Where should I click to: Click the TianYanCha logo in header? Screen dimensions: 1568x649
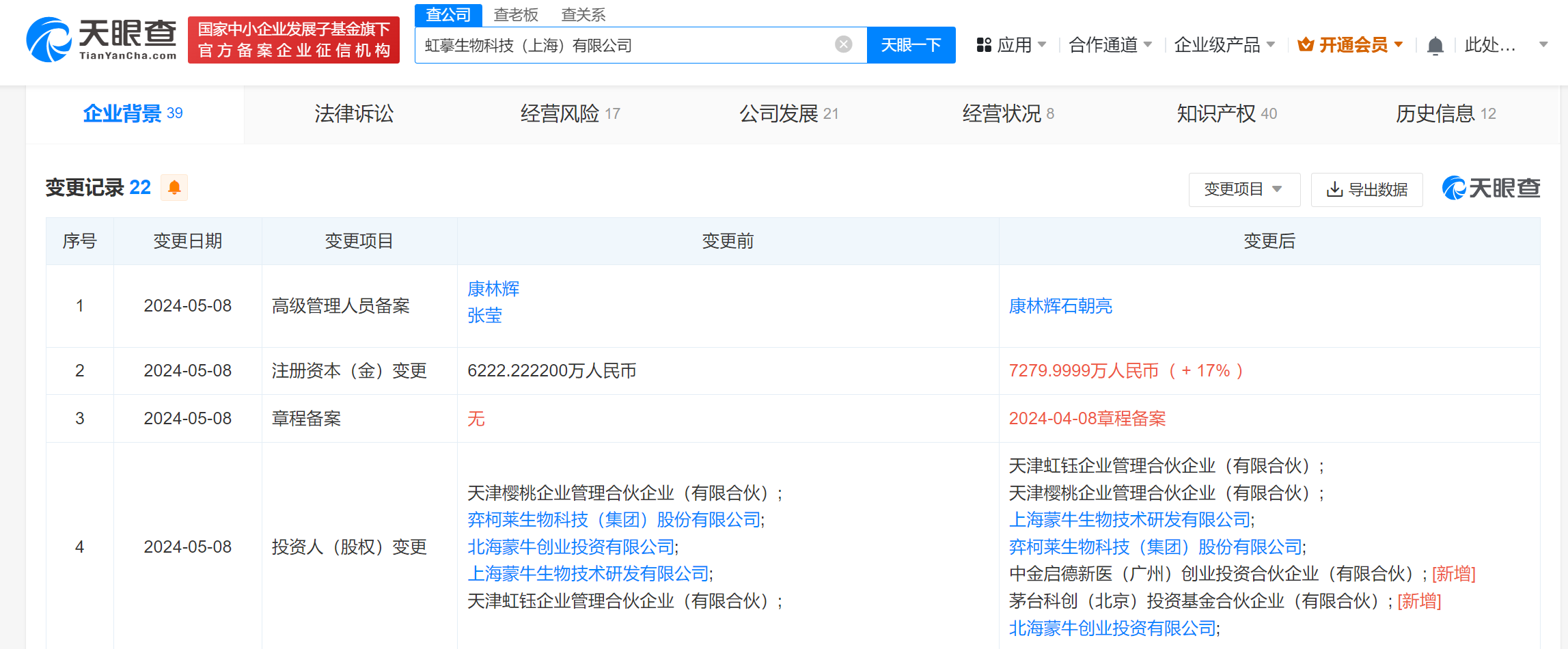101,40
